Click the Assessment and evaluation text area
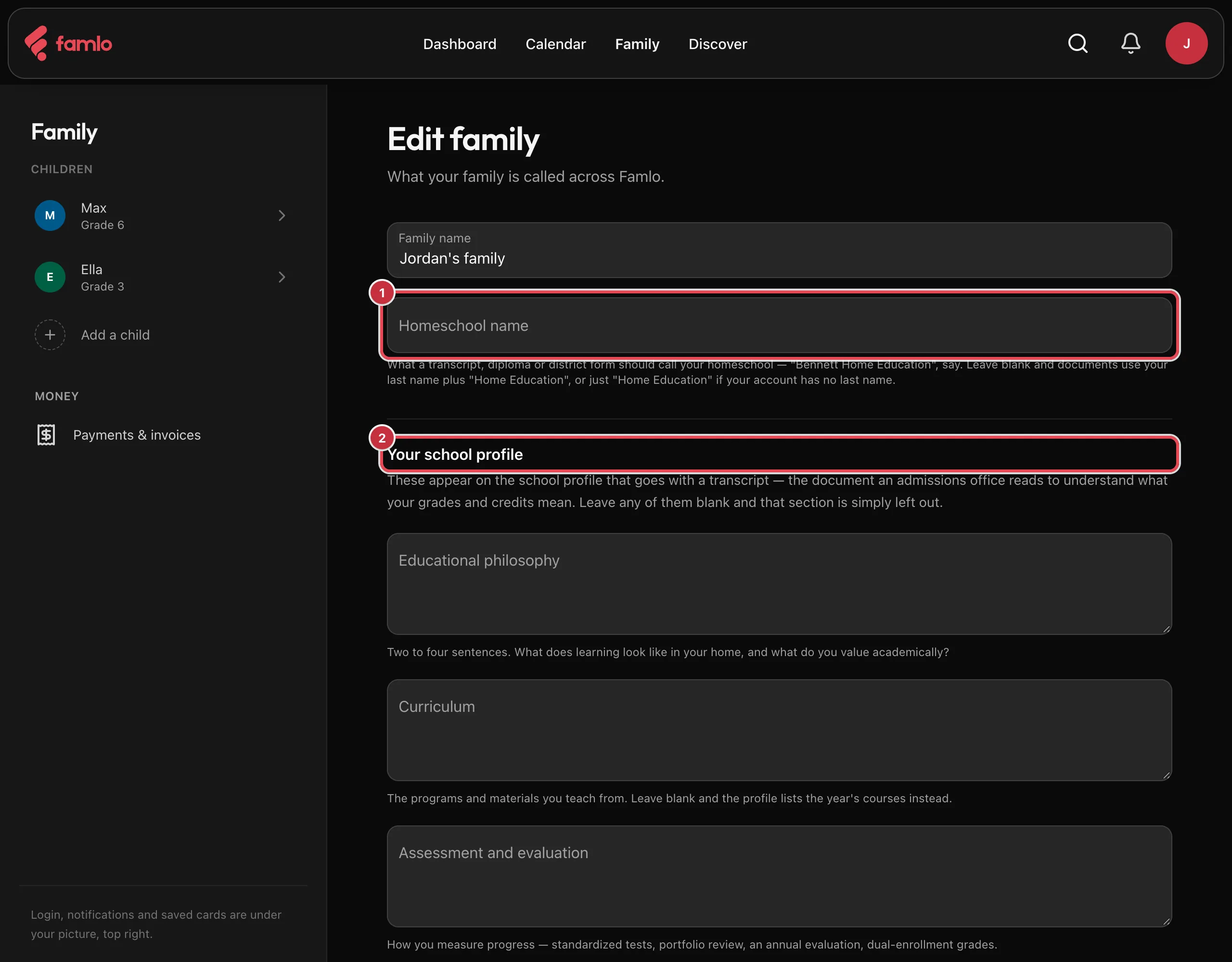This screenshot has height=962, width=1232. tap(779, 876)
